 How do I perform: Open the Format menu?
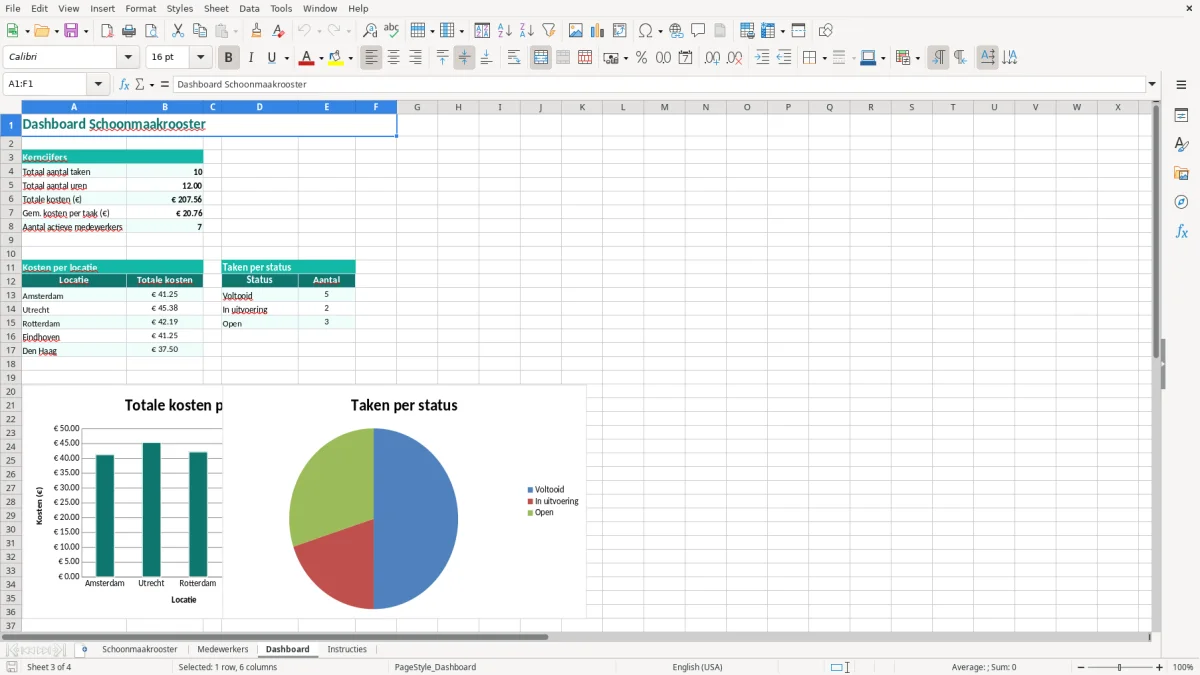(141, 8)
